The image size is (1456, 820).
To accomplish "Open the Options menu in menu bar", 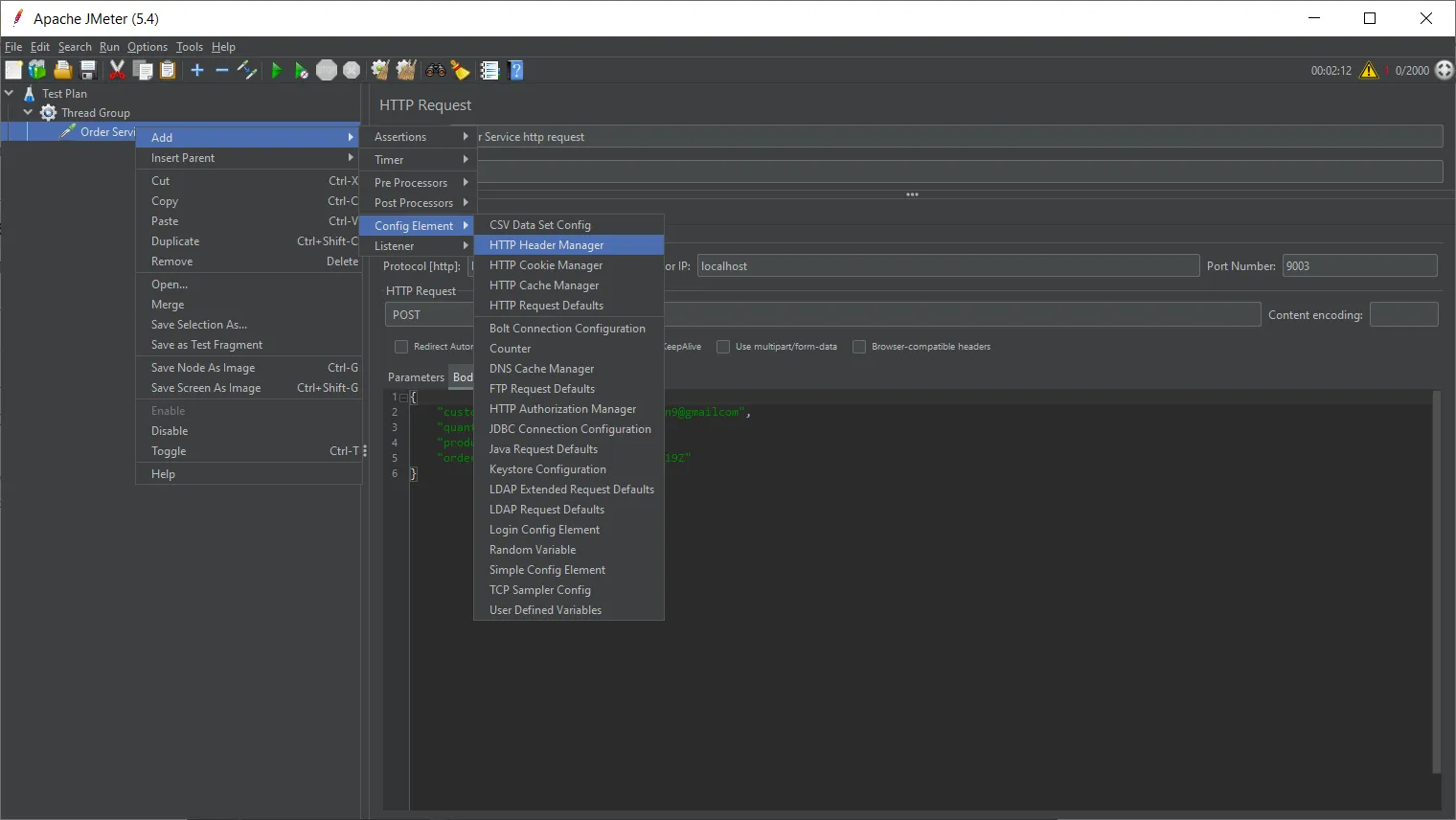I will [x=147, y=47].
